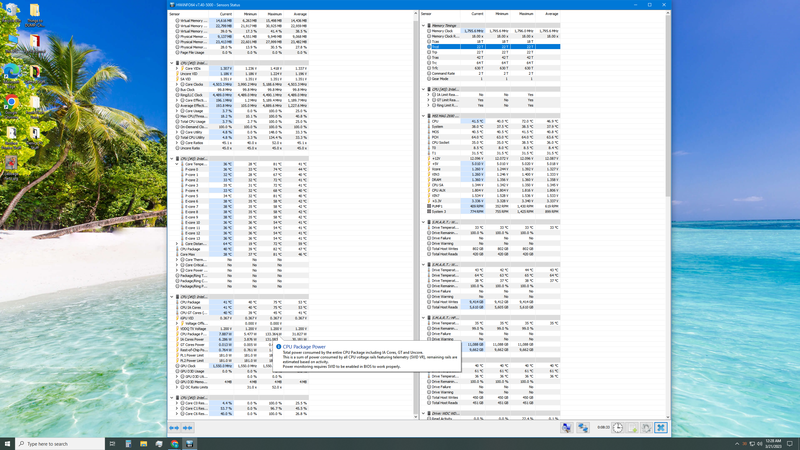Viewport: 800px width, 450px height.
Task: Expand the Core VIDs row
Action: pyautogui.click(x=177, y=68)
